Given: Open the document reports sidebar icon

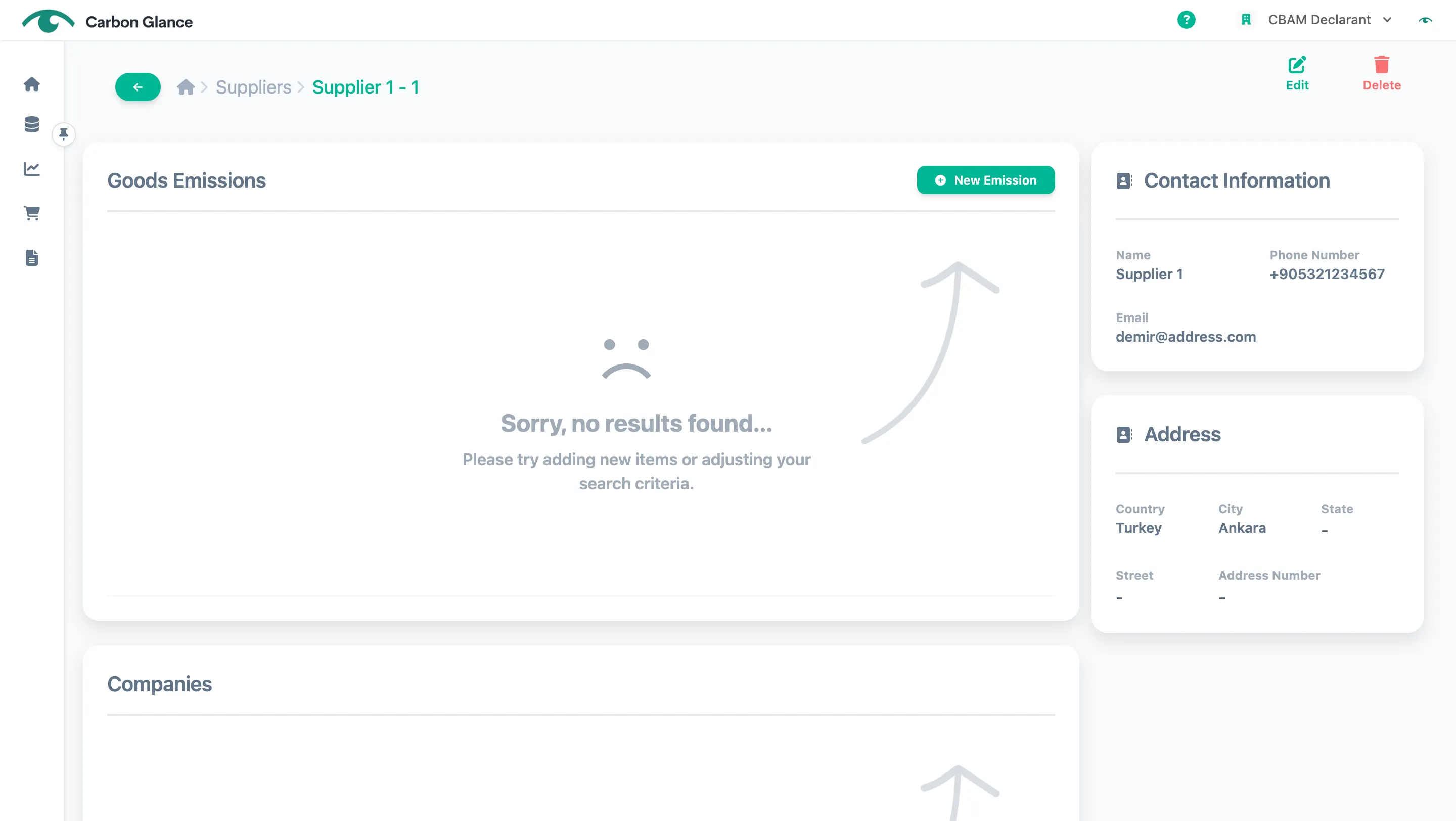Looking at the screenshot, I should (x=32, y=258).
